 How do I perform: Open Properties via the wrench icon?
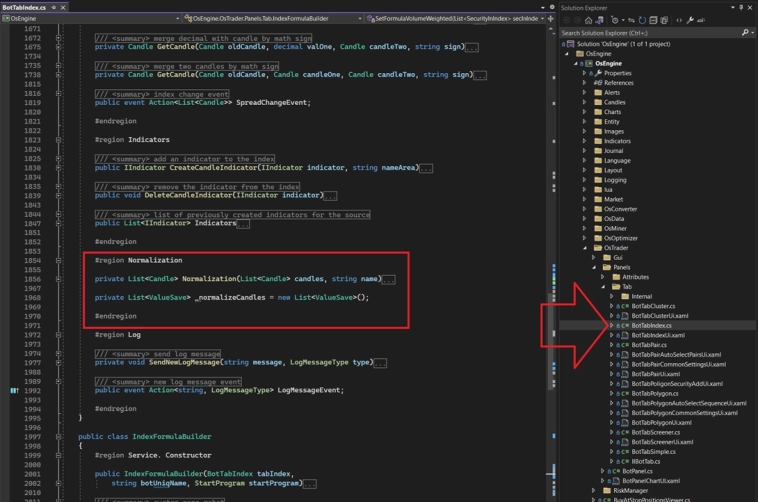[690, 19]
